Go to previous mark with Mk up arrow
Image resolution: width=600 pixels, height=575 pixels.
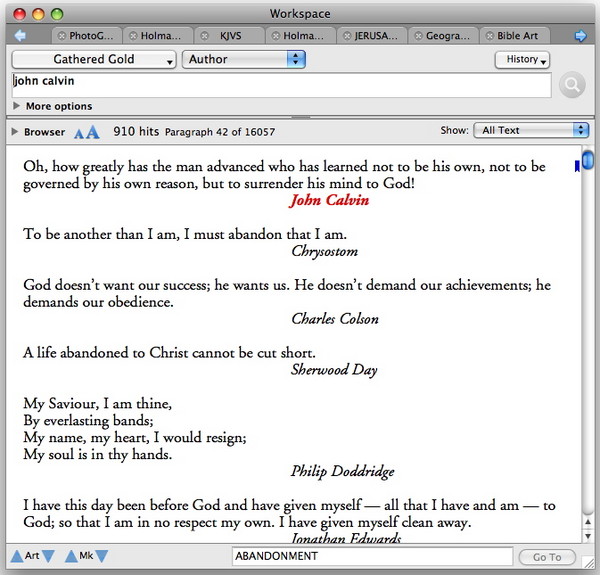click(71, 557)
